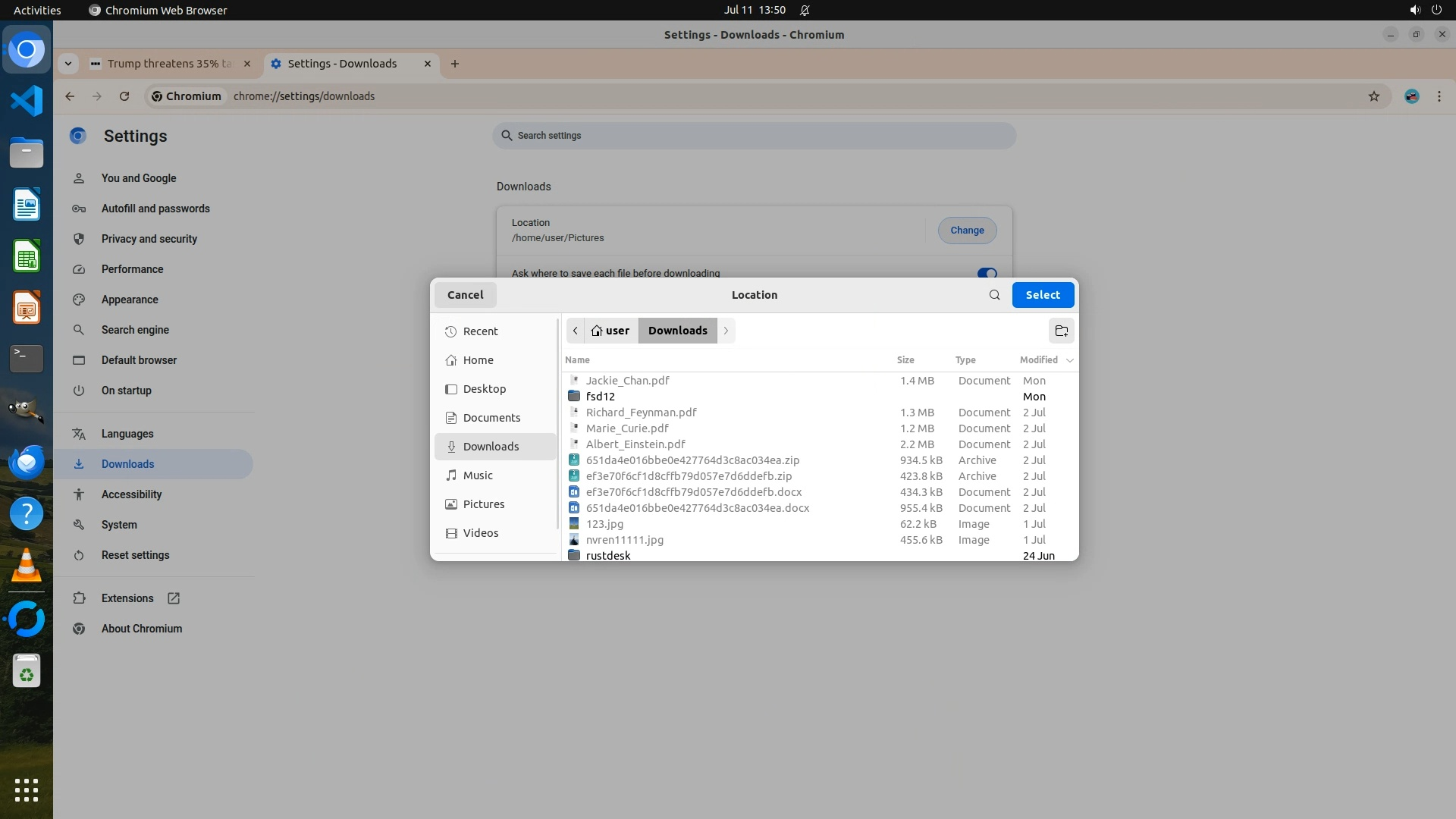Bookmark this page with star icon
The height and width of the screenshot is (819, 1456).
pyautogui.click(x=1373, y=96)
